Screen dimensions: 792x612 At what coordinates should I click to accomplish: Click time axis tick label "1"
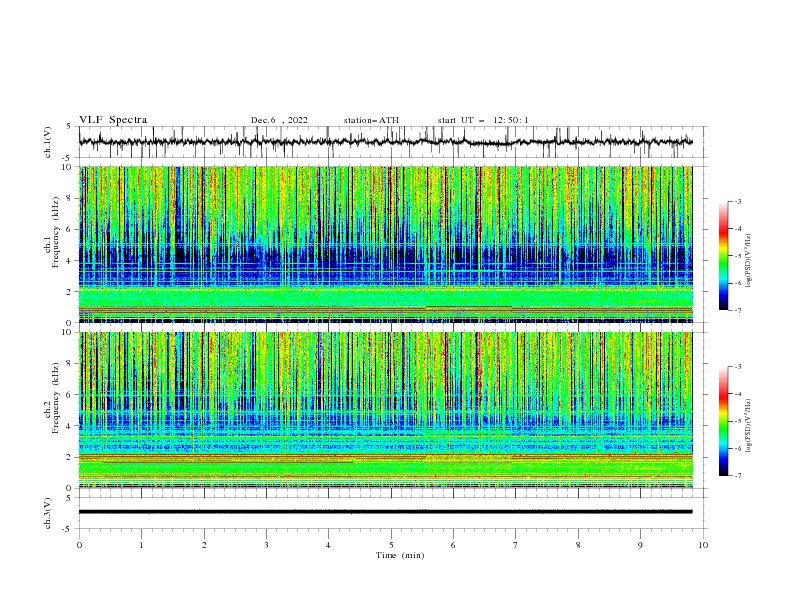141,545
